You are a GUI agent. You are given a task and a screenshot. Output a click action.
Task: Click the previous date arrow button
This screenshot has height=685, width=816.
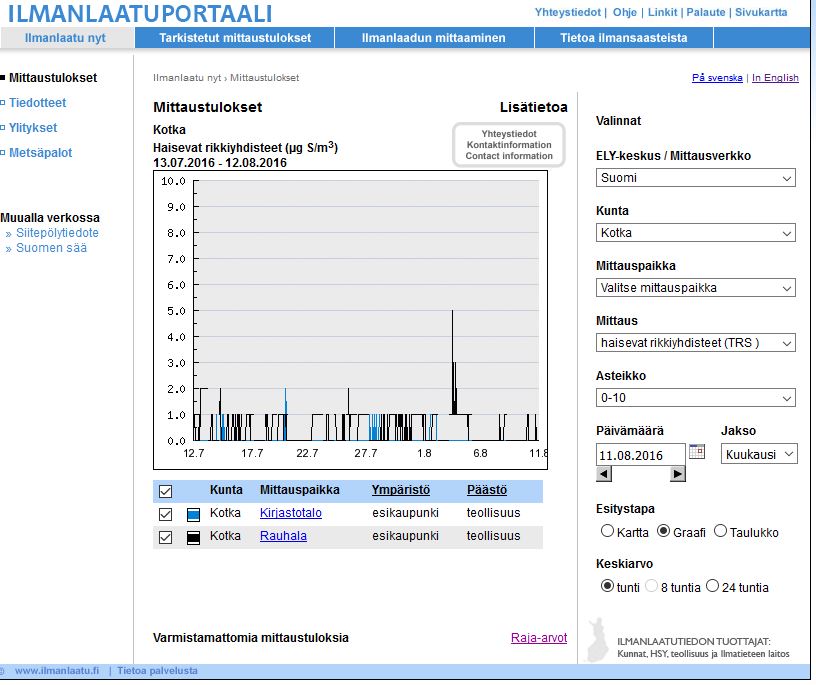tap(604, 474)
